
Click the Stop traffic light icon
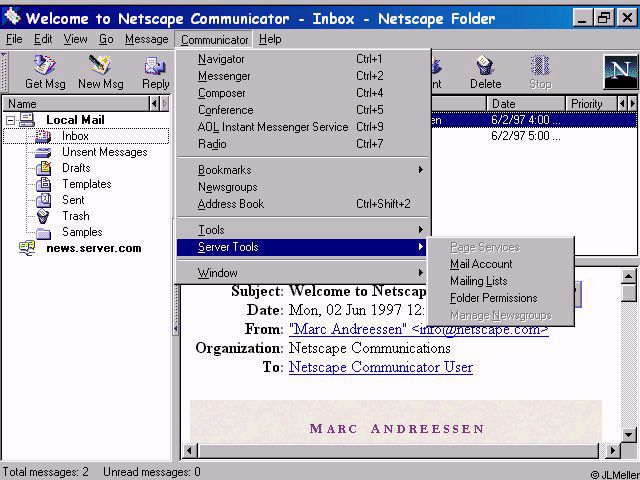click(540, 65)
